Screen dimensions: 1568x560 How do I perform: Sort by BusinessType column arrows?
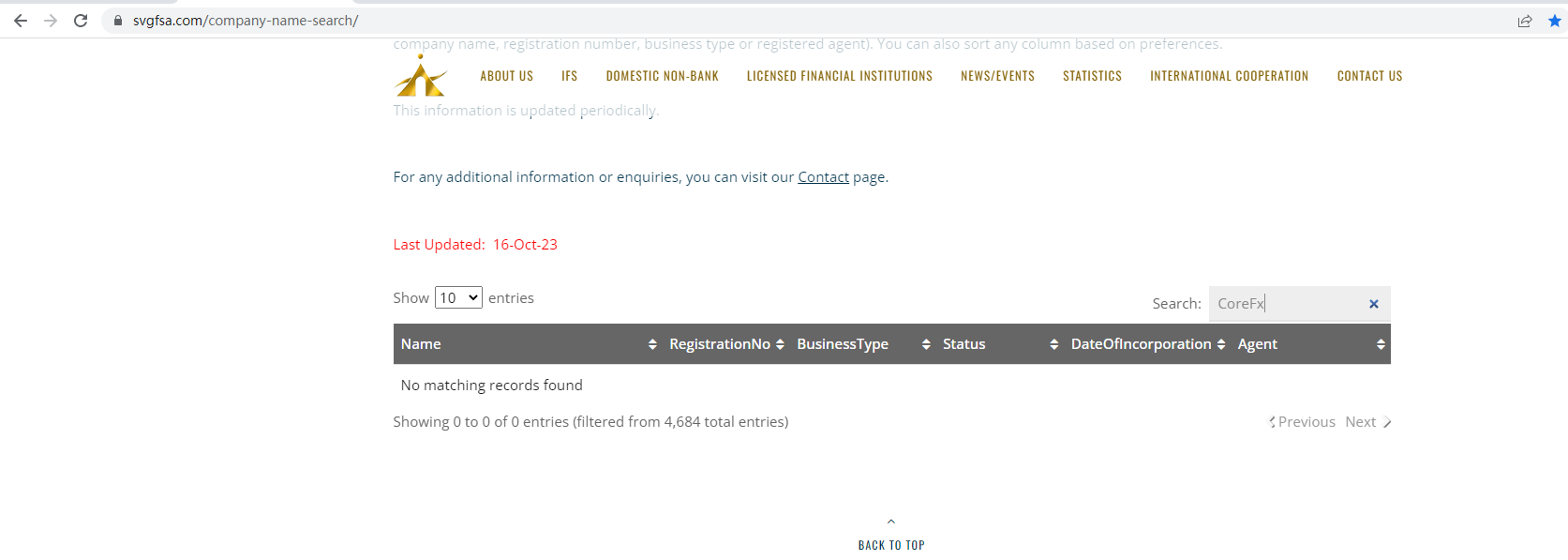point(926,344)
